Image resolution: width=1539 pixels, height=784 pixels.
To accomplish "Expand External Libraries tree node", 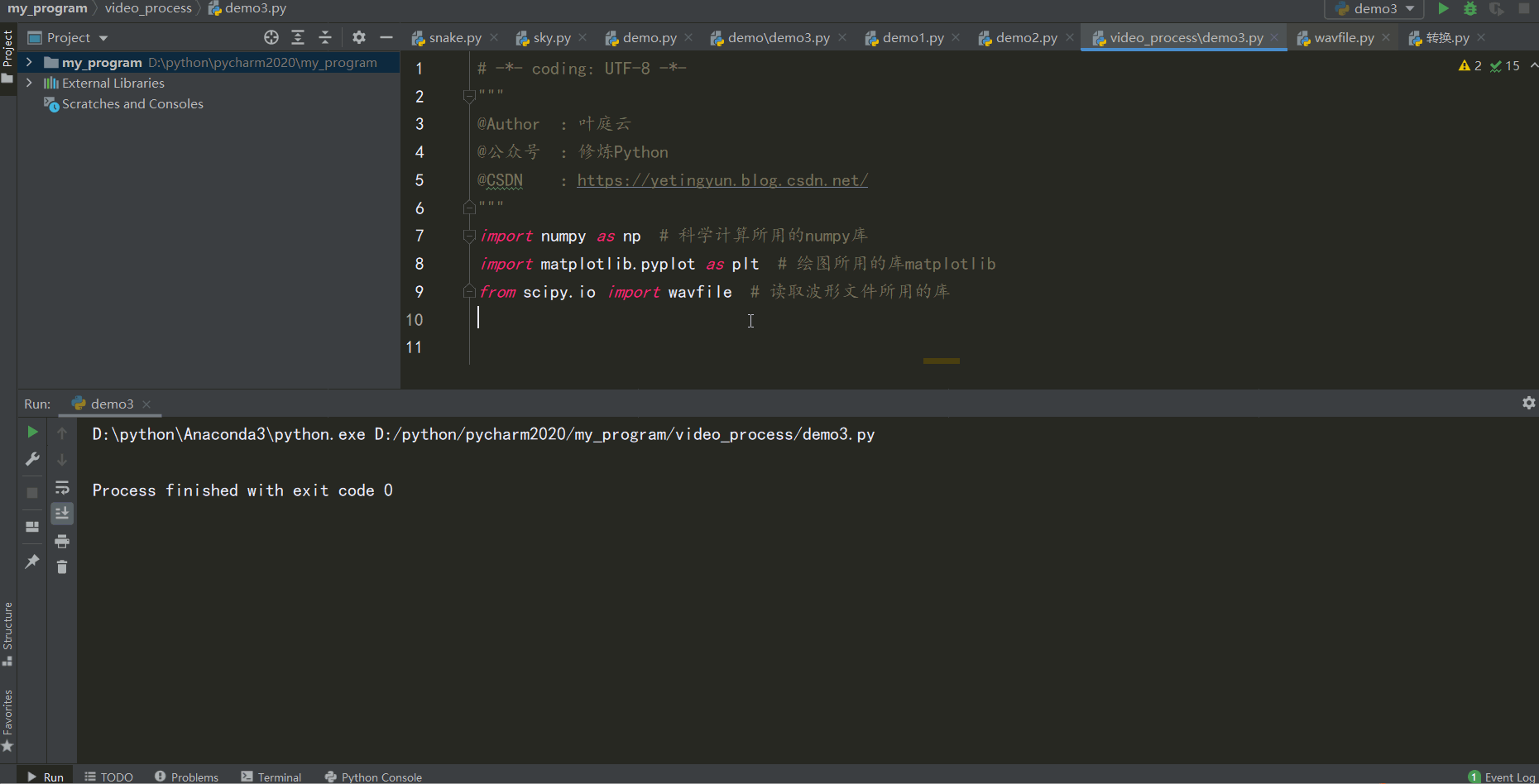I will click(x=29, y=83).
